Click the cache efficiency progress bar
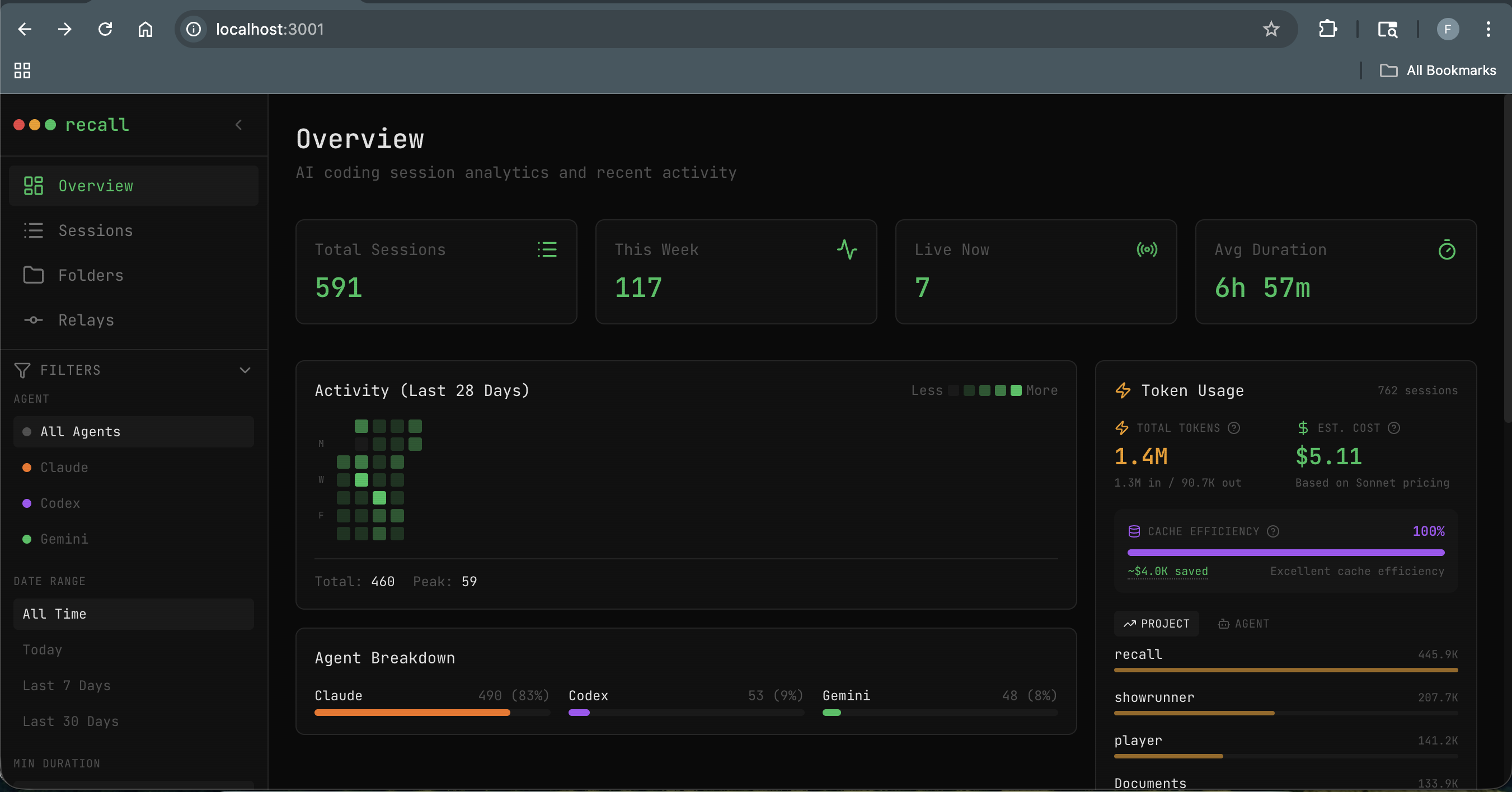Screen dimensions: 1512x792 click(1285, 551)
